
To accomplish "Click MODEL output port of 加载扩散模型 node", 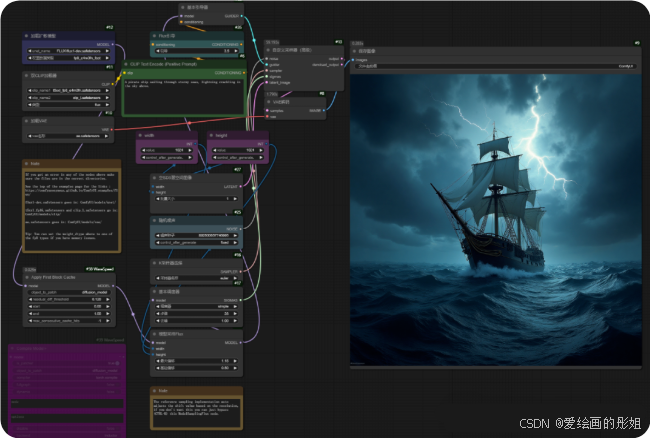I will click(112, 44).
